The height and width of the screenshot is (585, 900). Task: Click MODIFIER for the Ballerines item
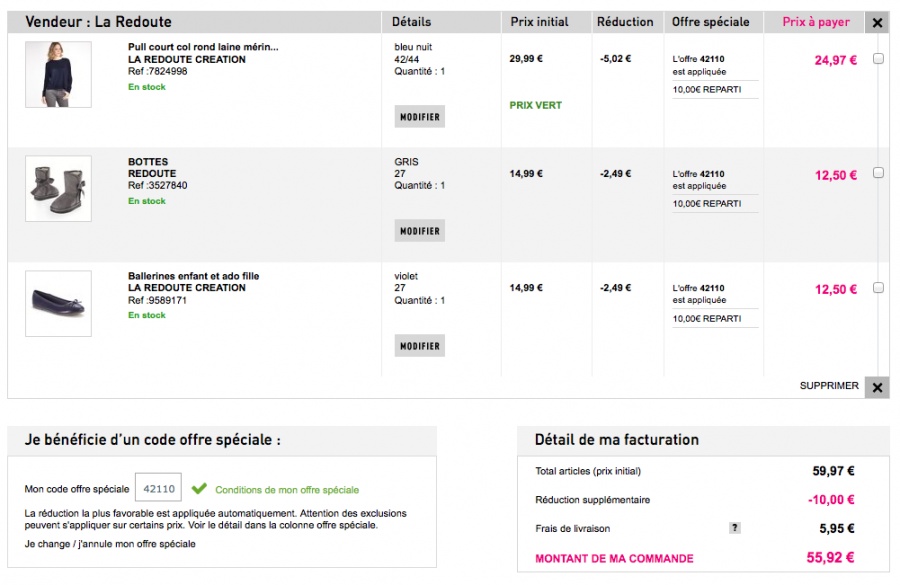coord(420,346)
